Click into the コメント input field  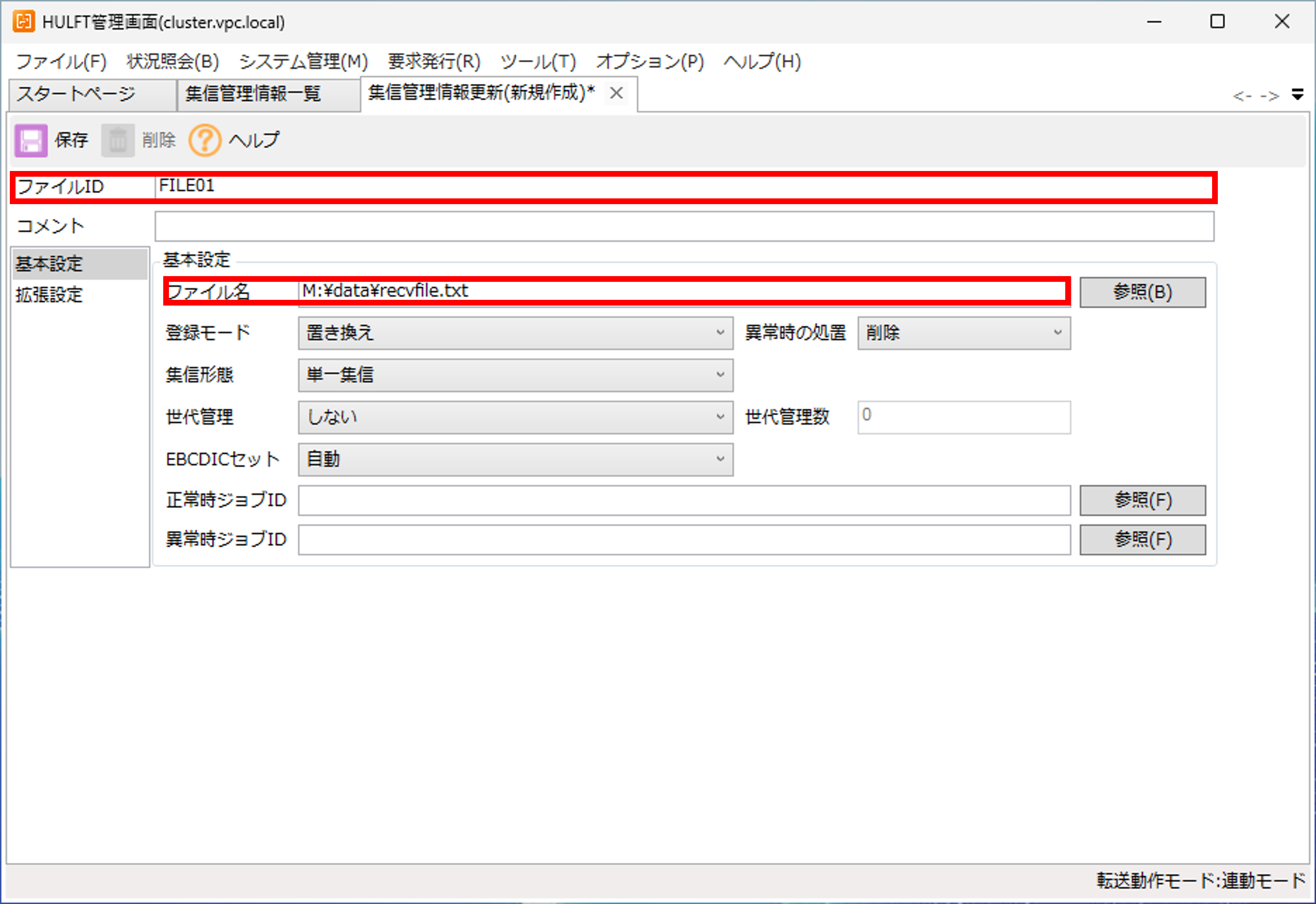click(684, 226)
